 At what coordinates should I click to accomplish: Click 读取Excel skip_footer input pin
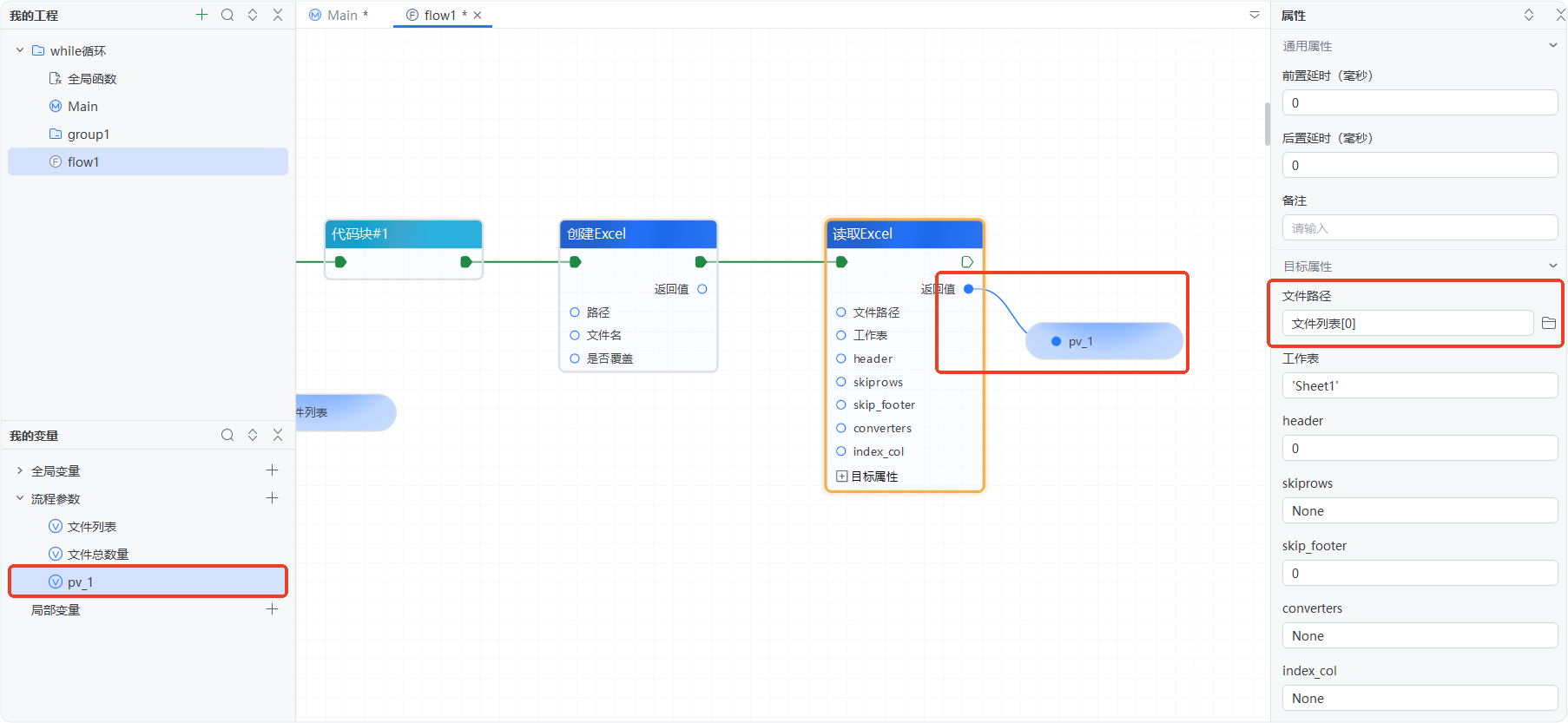click(x=840, y=404)
